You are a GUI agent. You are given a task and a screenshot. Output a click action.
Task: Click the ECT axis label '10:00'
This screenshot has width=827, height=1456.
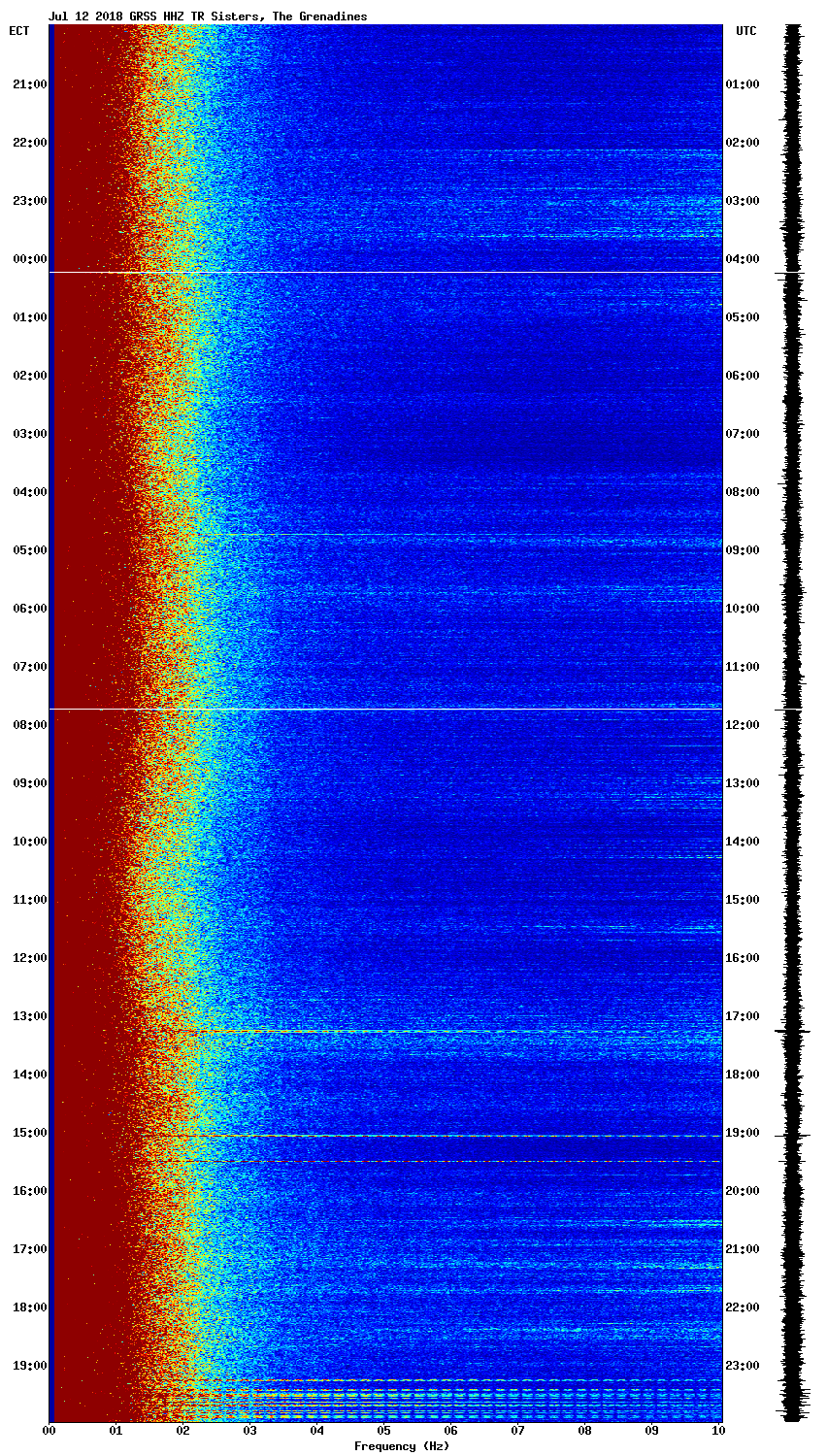[30, 842]
